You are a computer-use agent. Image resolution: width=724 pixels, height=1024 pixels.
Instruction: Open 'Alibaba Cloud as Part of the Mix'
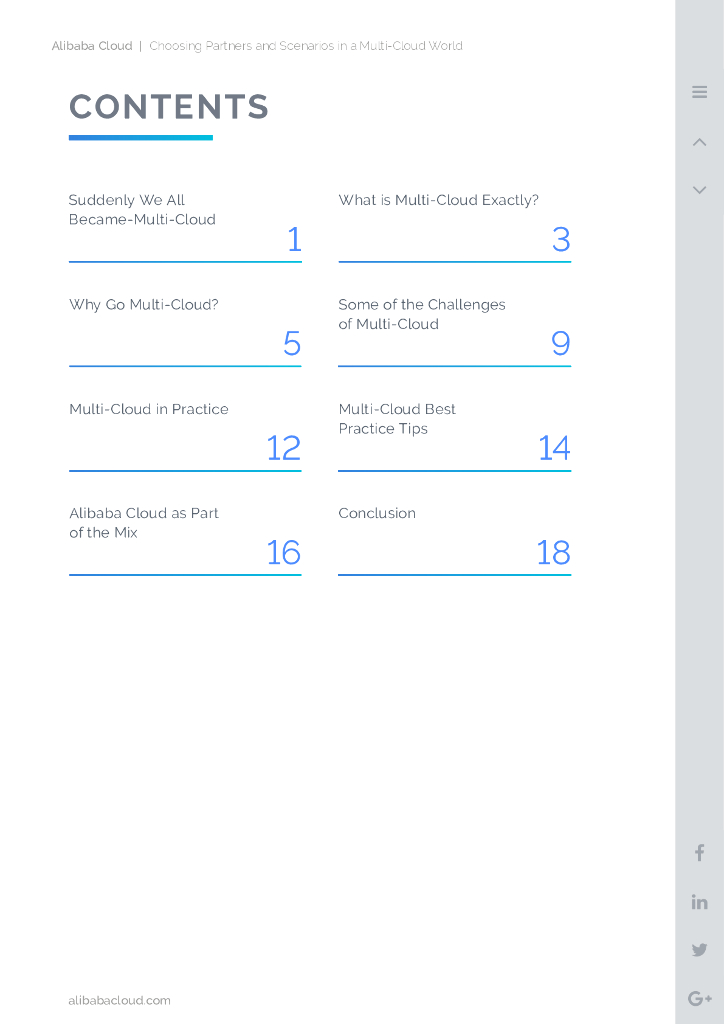tap(143, 523)
